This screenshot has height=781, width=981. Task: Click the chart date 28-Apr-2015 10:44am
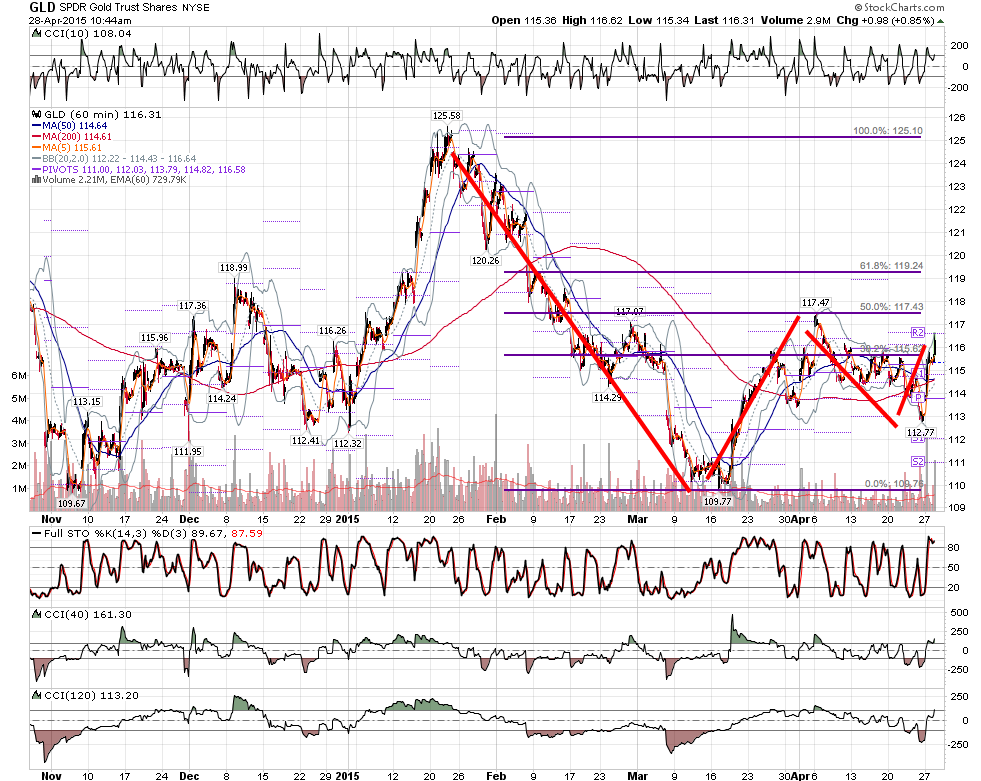80,21
